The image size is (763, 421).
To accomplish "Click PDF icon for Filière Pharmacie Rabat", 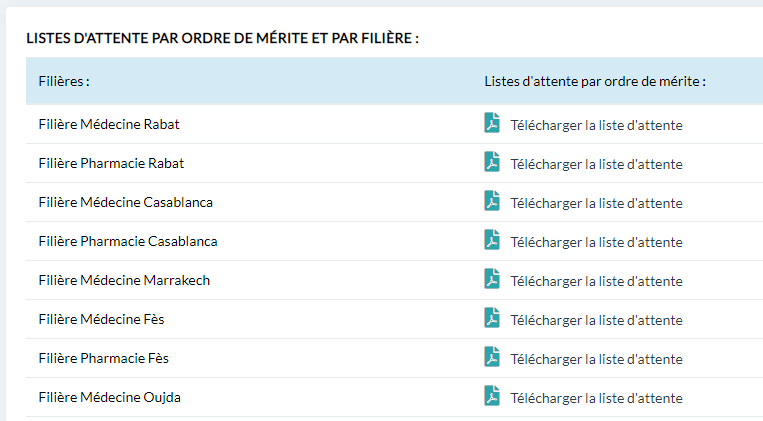I will coord(491,162).
